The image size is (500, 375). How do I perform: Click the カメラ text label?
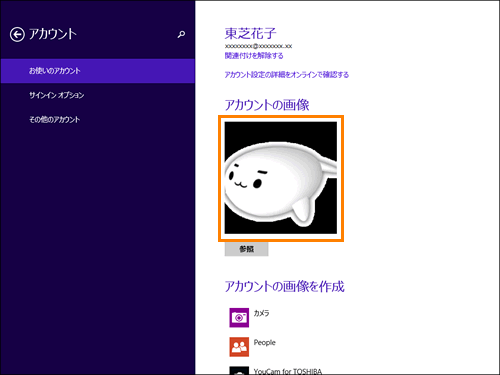point(261,313)
